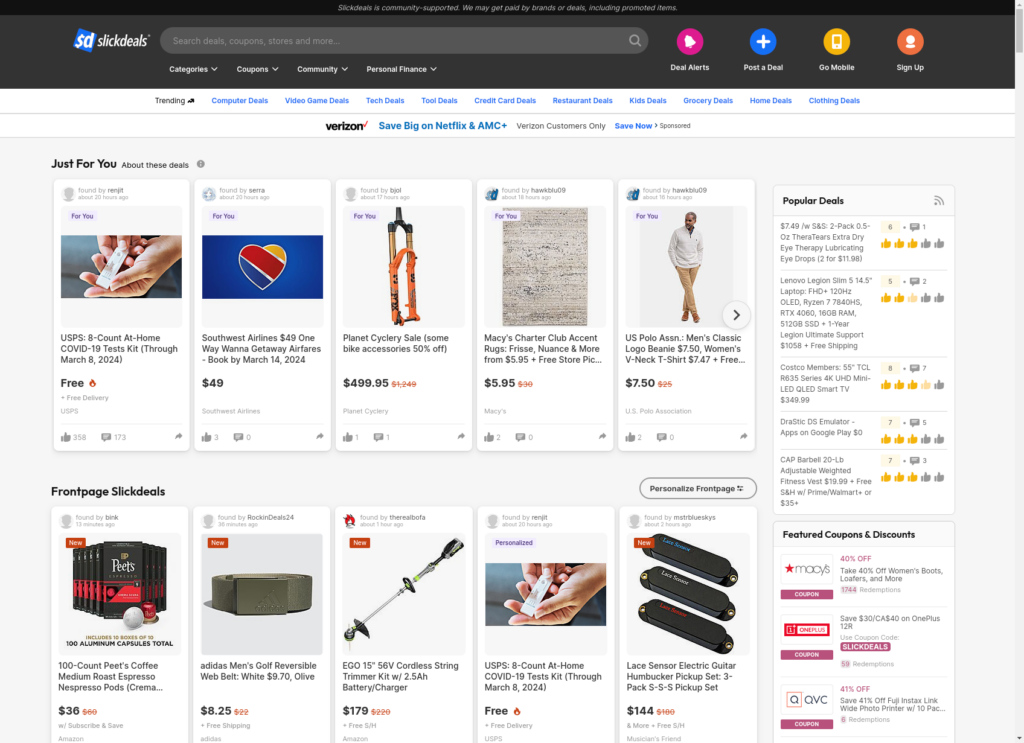Image resolution: width=1024 pixels, height=743 pixels.
Task: Click Grocery Deals in trending bar
Action: click(x=708, y=101)
